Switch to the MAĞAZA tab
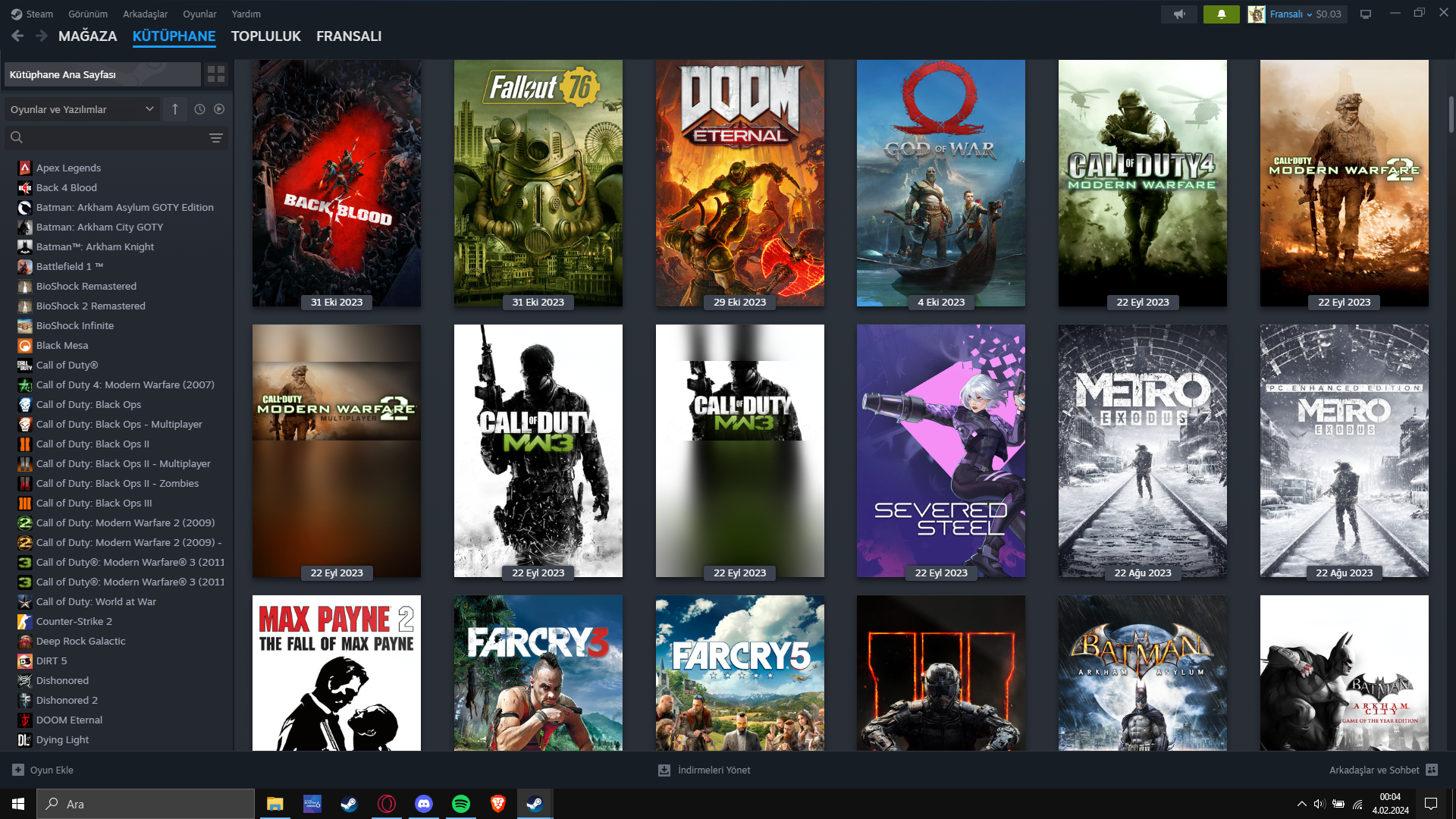Screen dimensions: 1456x819 coord(87,36)
